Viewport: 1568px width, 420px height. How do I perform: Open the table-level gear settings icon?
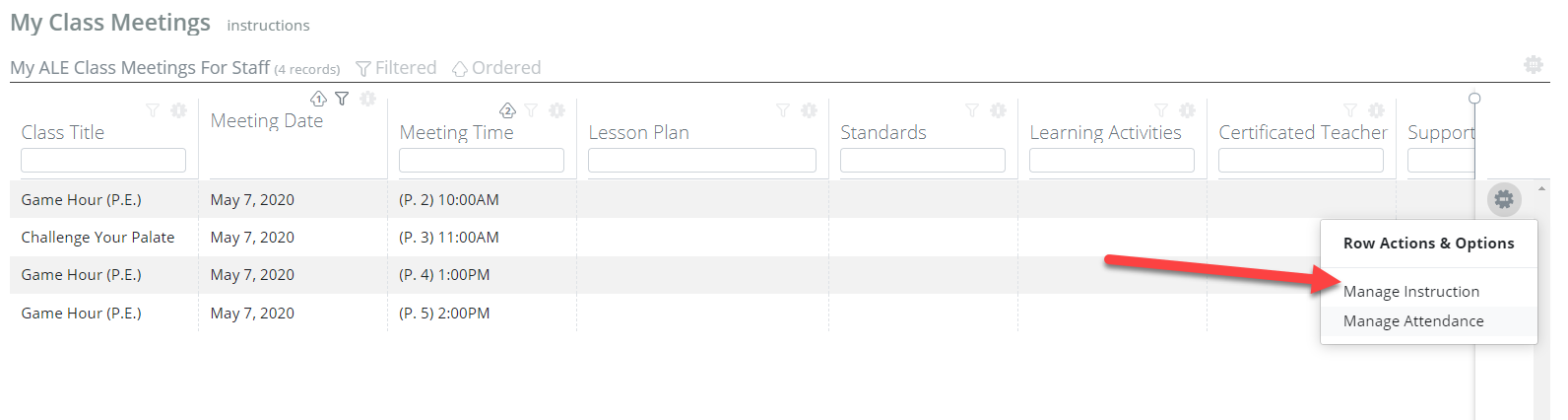1534,64
